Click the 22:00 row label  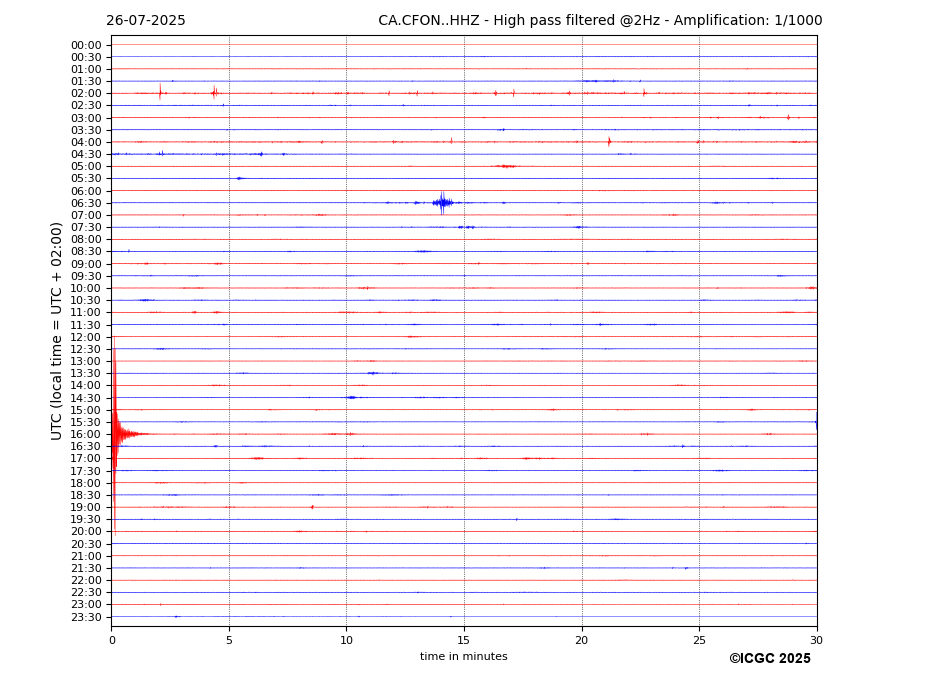(x=86, y=581)
